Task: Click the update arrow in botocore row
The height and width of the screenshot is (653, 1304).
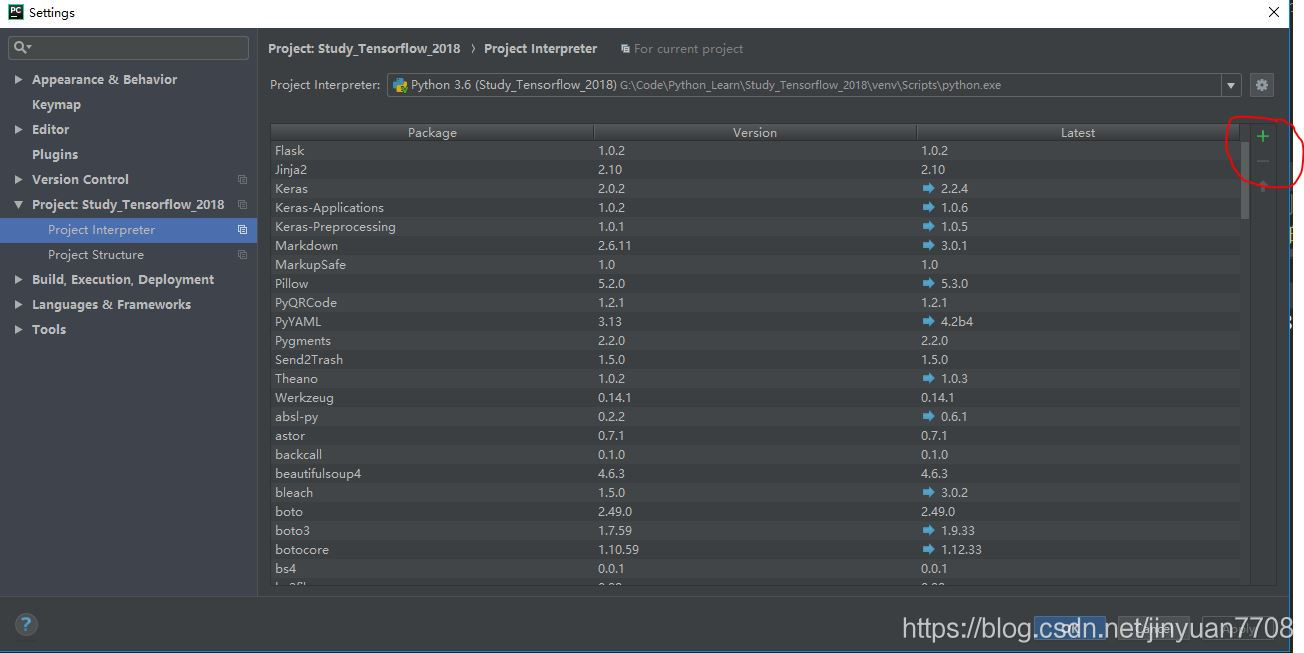Action: pos(928,549)
